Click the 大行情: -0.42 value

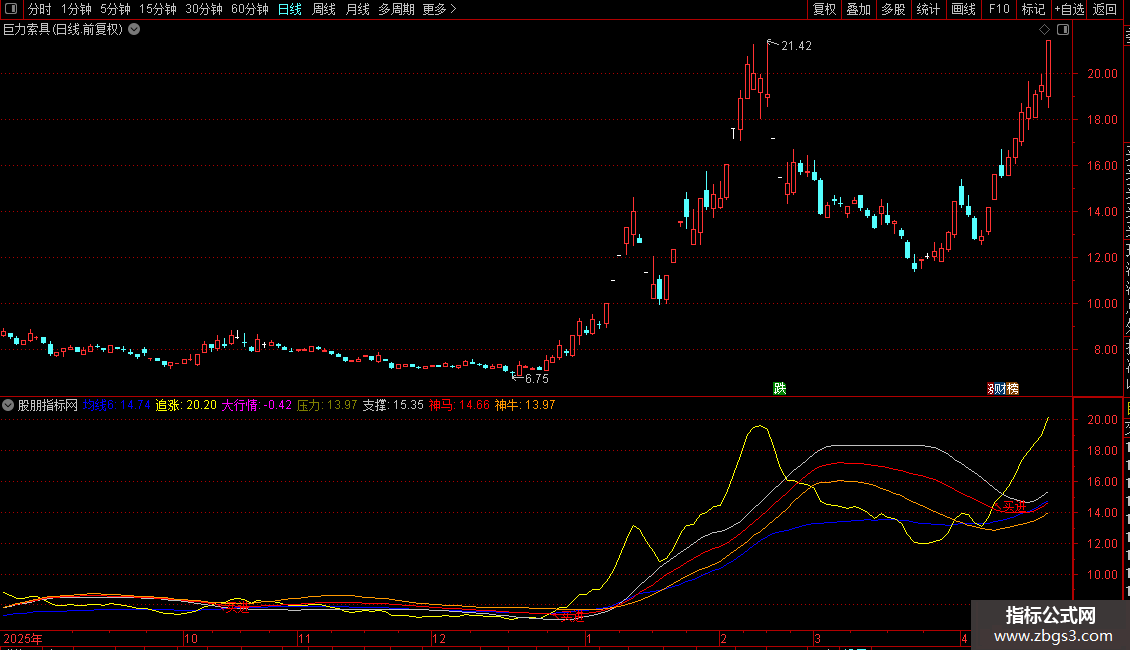click(257, 405)
